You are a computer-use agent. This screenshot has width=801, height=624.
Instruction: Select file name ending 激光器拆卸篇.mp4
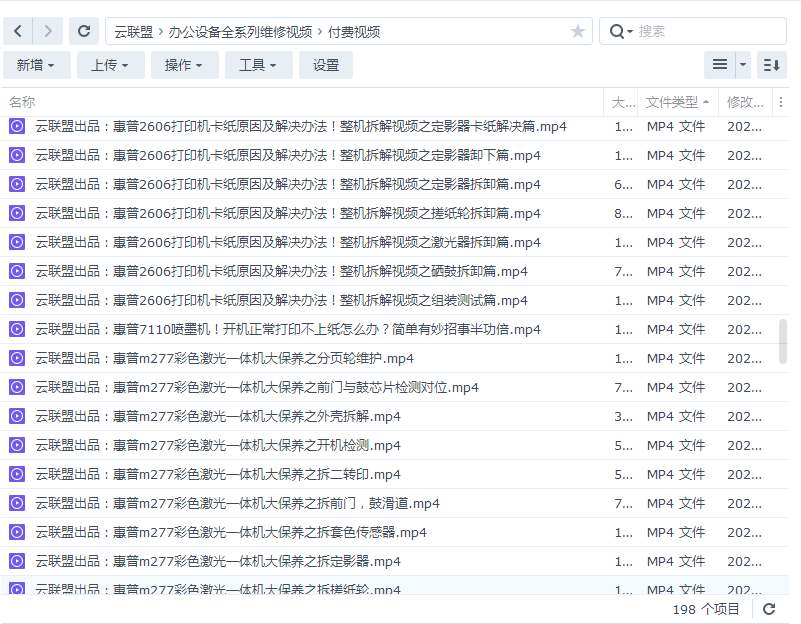[x=288, y=243]
